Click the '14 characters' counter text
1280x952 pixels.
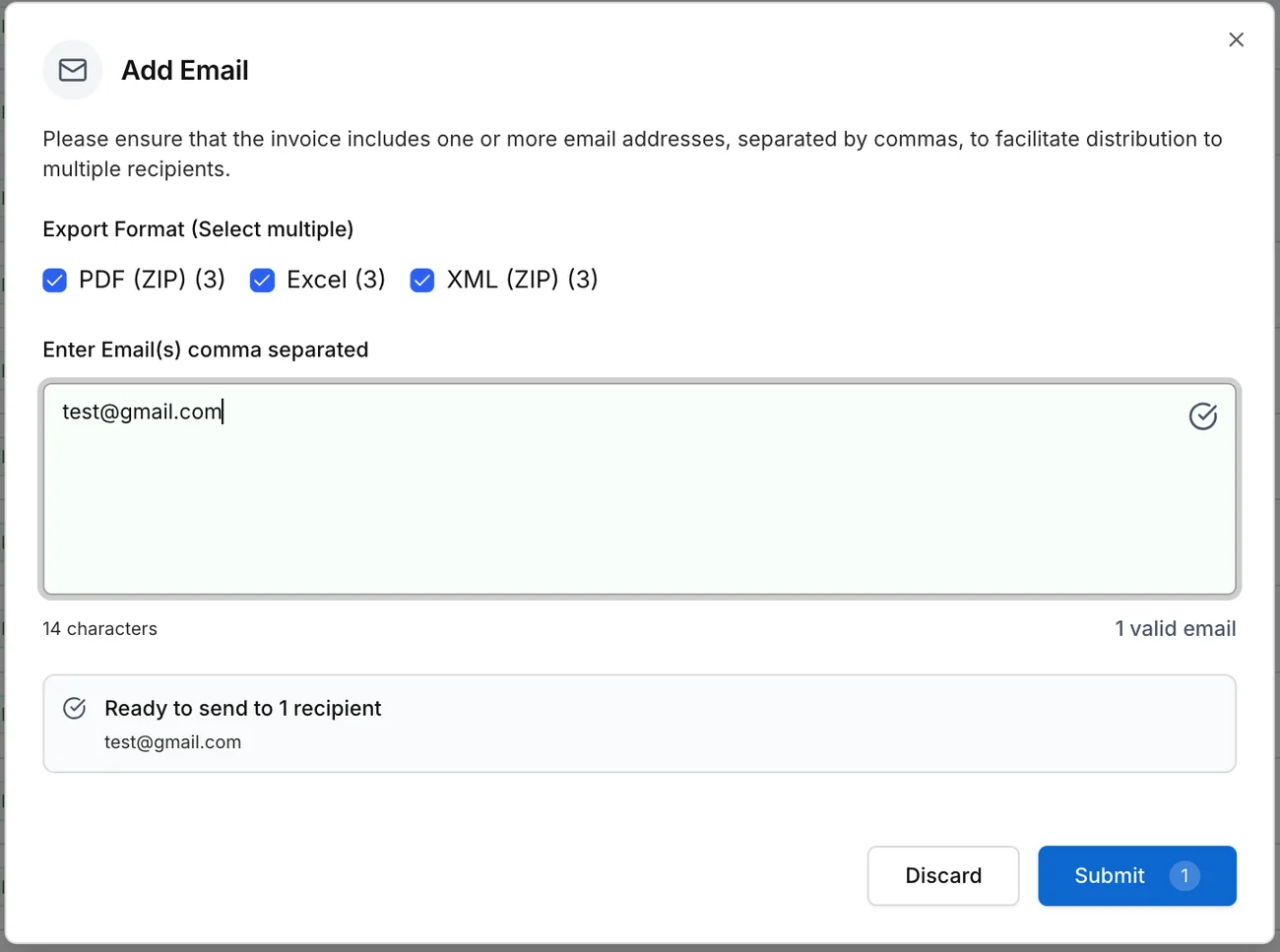coord(99,629)
